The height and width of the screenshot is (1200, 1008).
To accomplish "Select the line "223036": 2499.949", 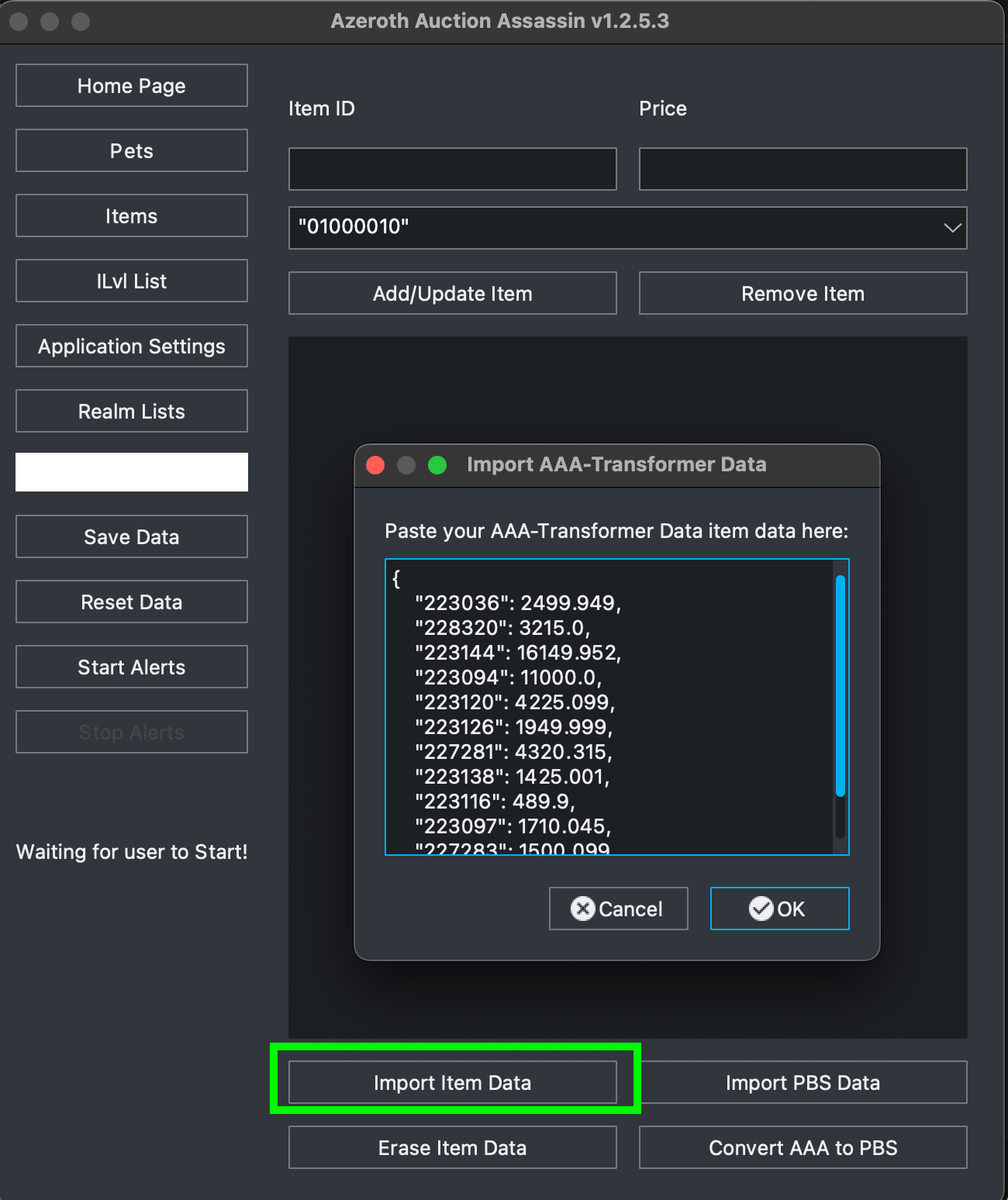I will [x=518, y=603].
